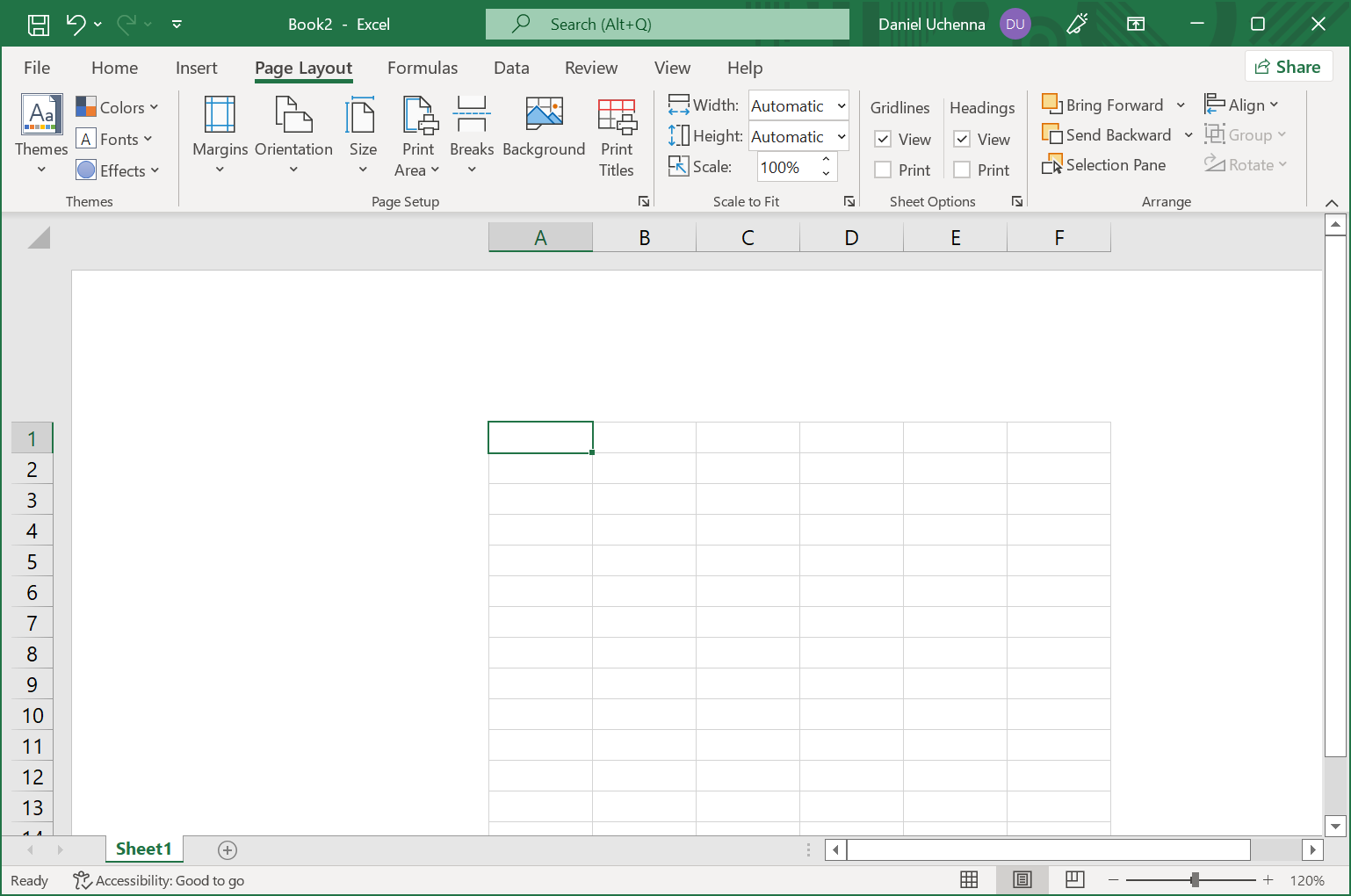Enable Gridlines Print checkbox
This screenshot has height=896, width=1351.
(884, 170)
